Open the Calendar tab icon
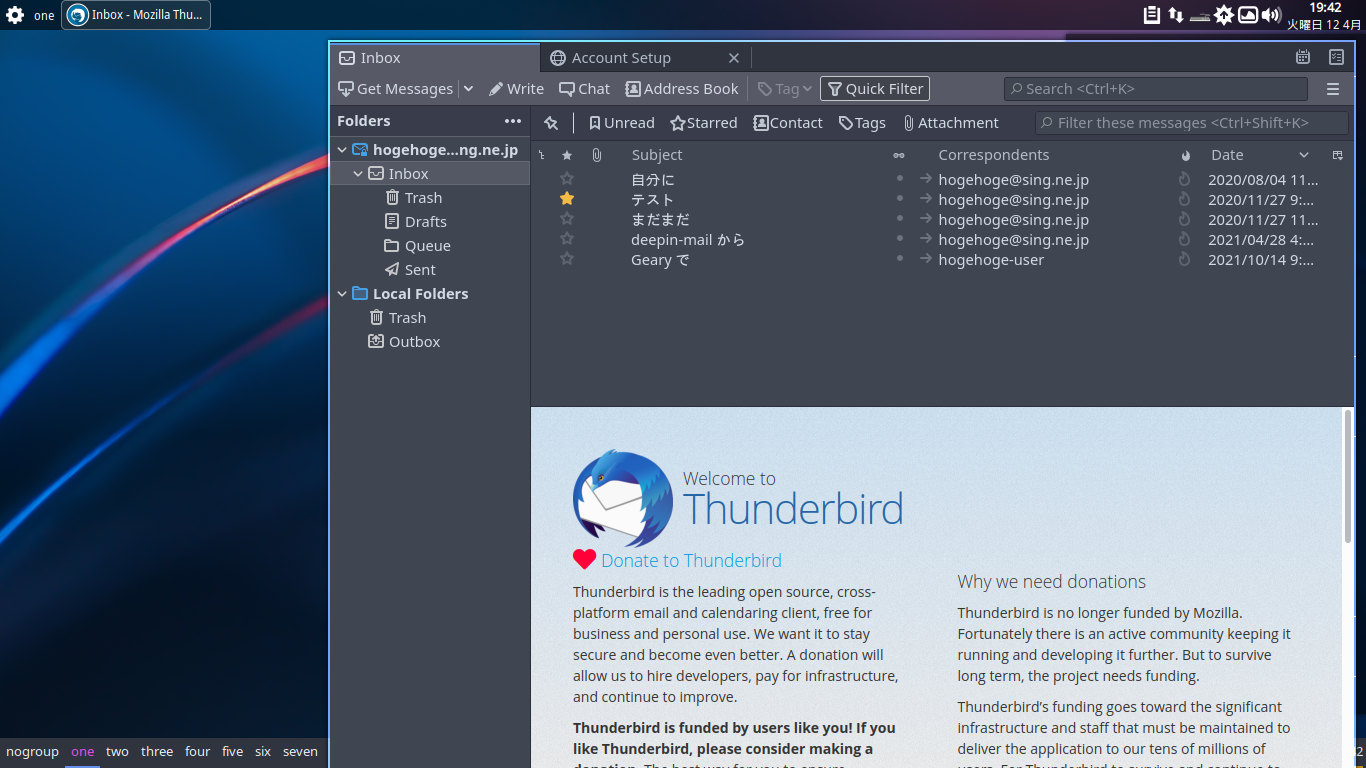 pyautogui.click(x=1303, y=57)
